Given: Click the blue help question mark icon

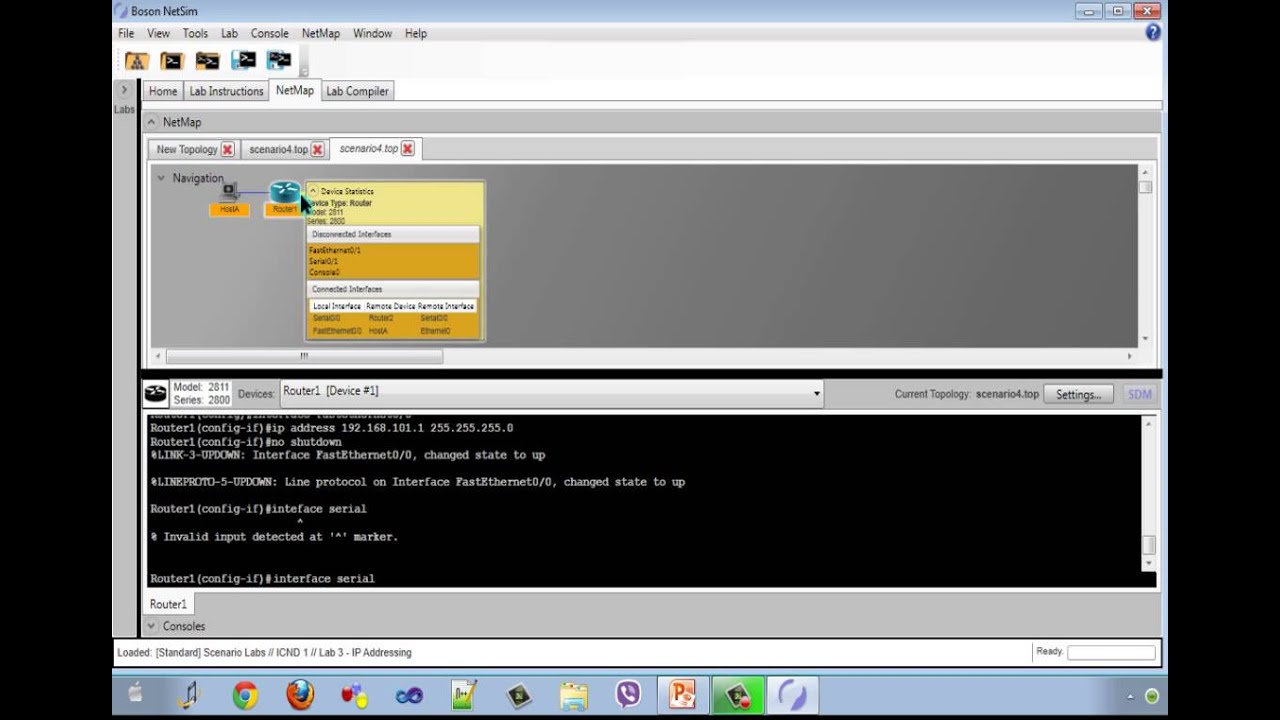Looking at the screenshot, I should coord(1153,32).
